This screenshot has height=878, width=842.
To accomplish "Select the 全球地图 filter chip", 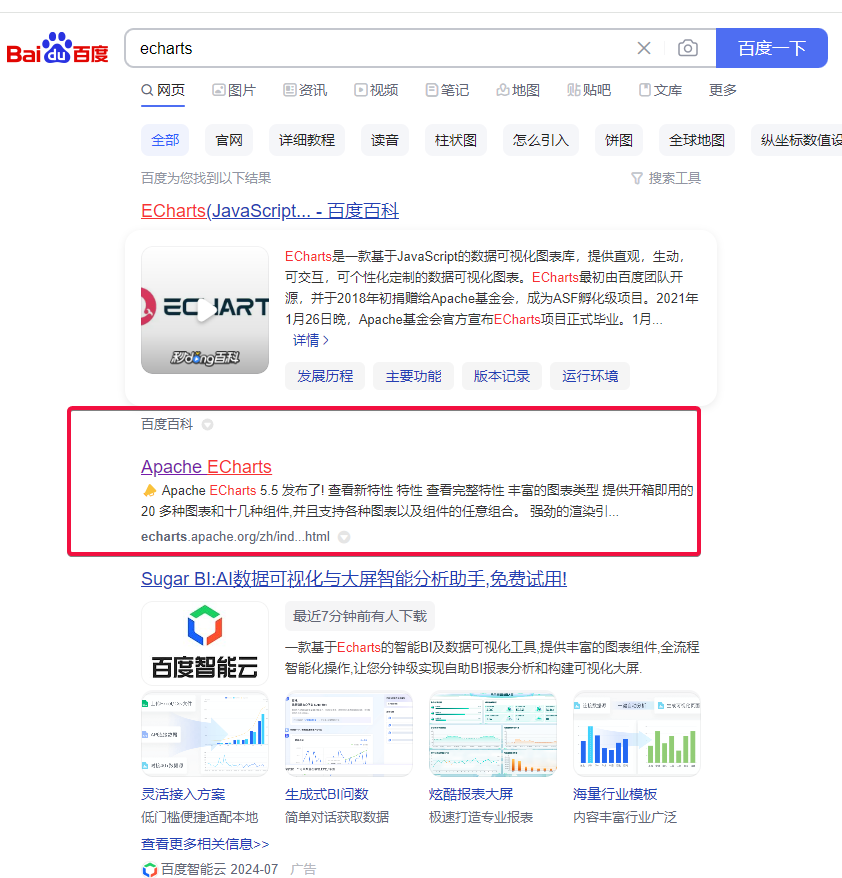I will pos(697,140).
